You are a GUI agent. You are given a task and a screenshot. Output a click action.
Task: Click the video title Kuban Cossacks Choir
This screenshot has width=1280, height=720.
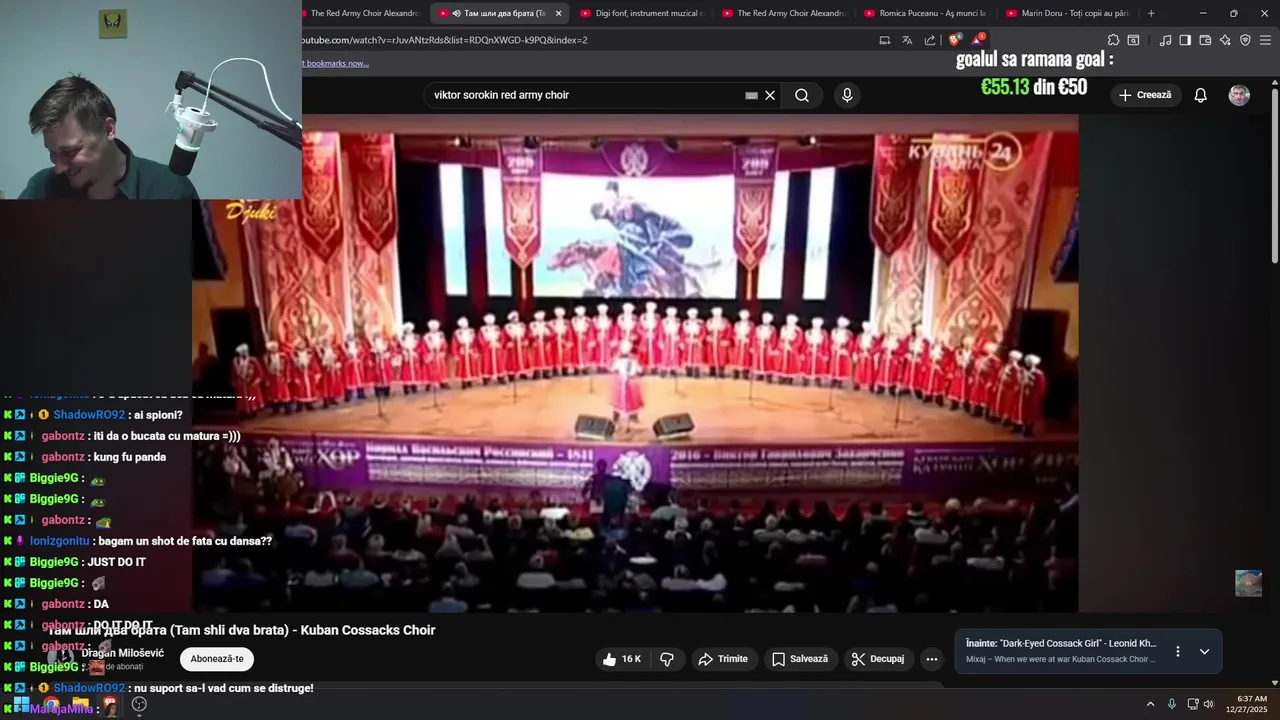coord(242,630)
